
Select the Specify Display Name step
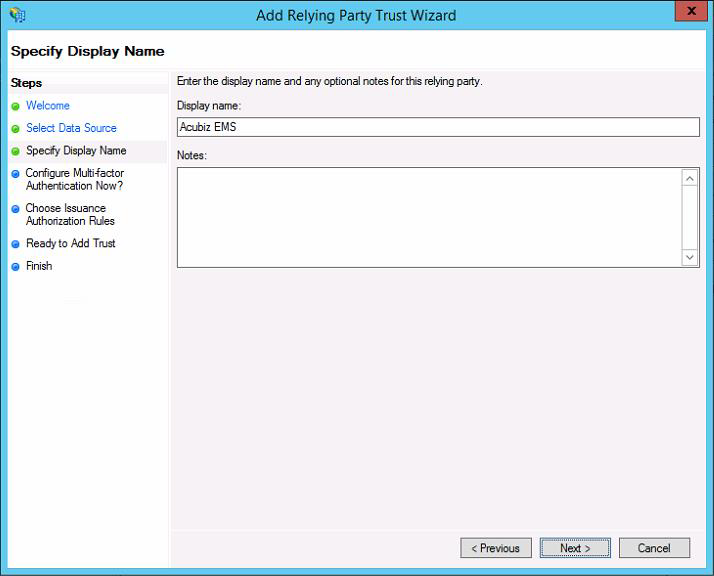tap(76, 151)
